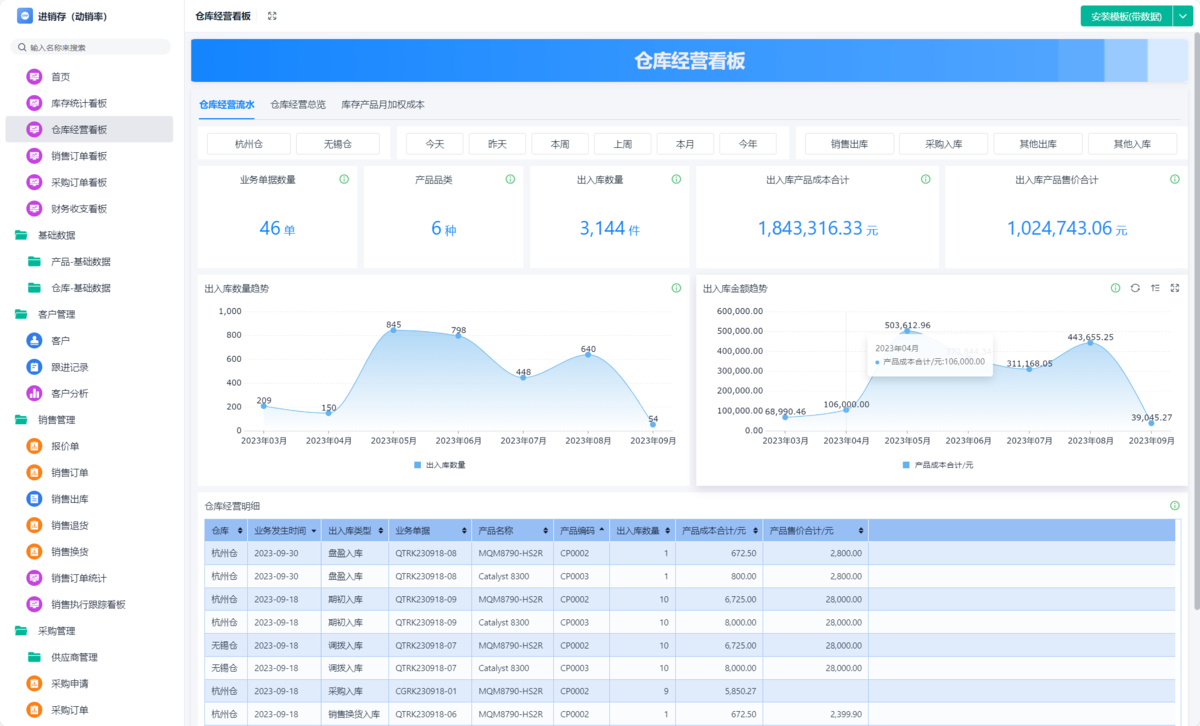Viewport: 1200px width, 726px height.
Task: Expand 仓库-基础数据 subfolder
Action: (x=34, y=288)
